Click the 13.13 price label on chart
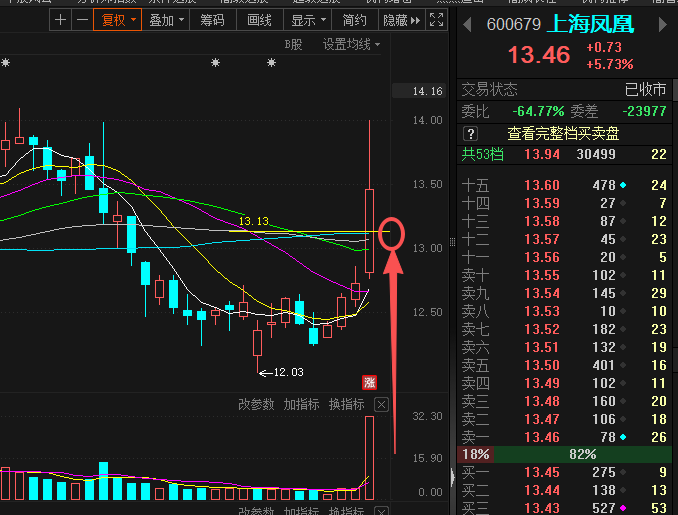This screenshot has height=515, width=678. pyautogui.click(x=253, y=221)
